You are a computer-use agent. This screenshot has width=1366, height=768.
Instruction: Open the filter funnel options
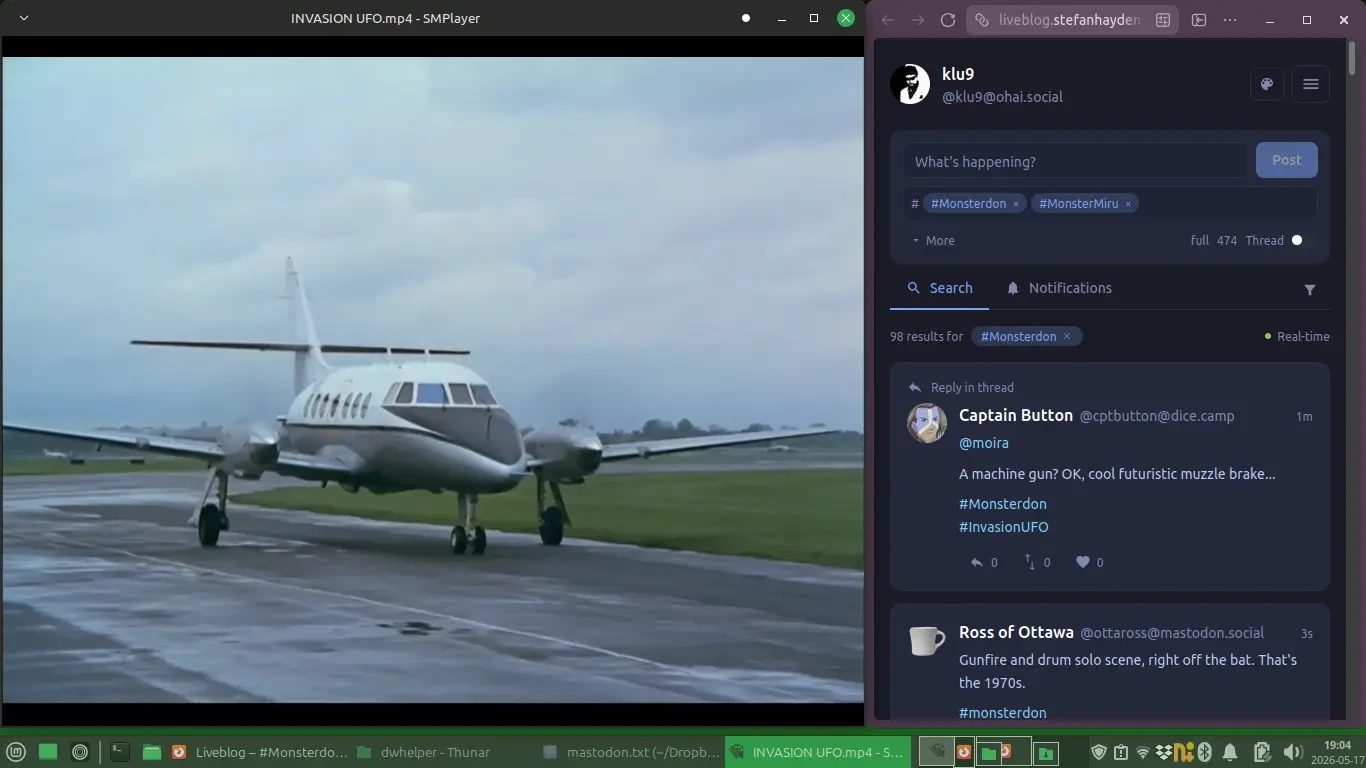(x=1310, y=290)
